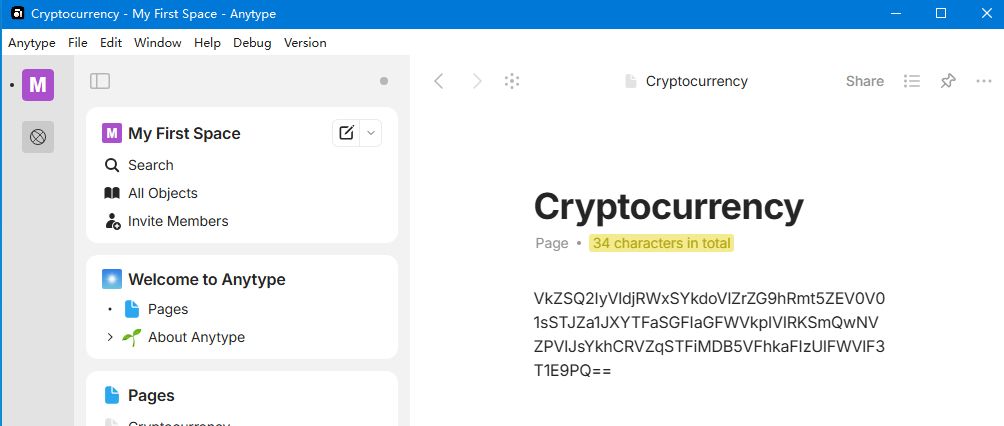Open the table of contents list icon
1004x426 pixels.
pos(912,81)
